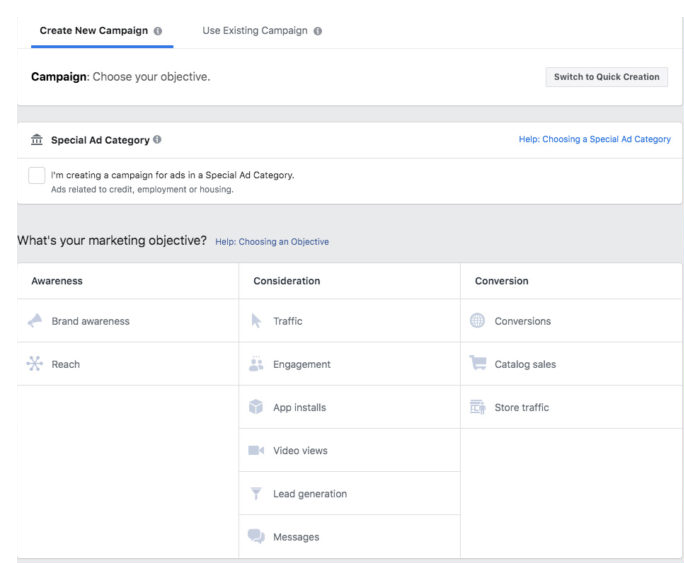
Task: Click the Messages chat bubbles icon
Action: pos(256,536)
